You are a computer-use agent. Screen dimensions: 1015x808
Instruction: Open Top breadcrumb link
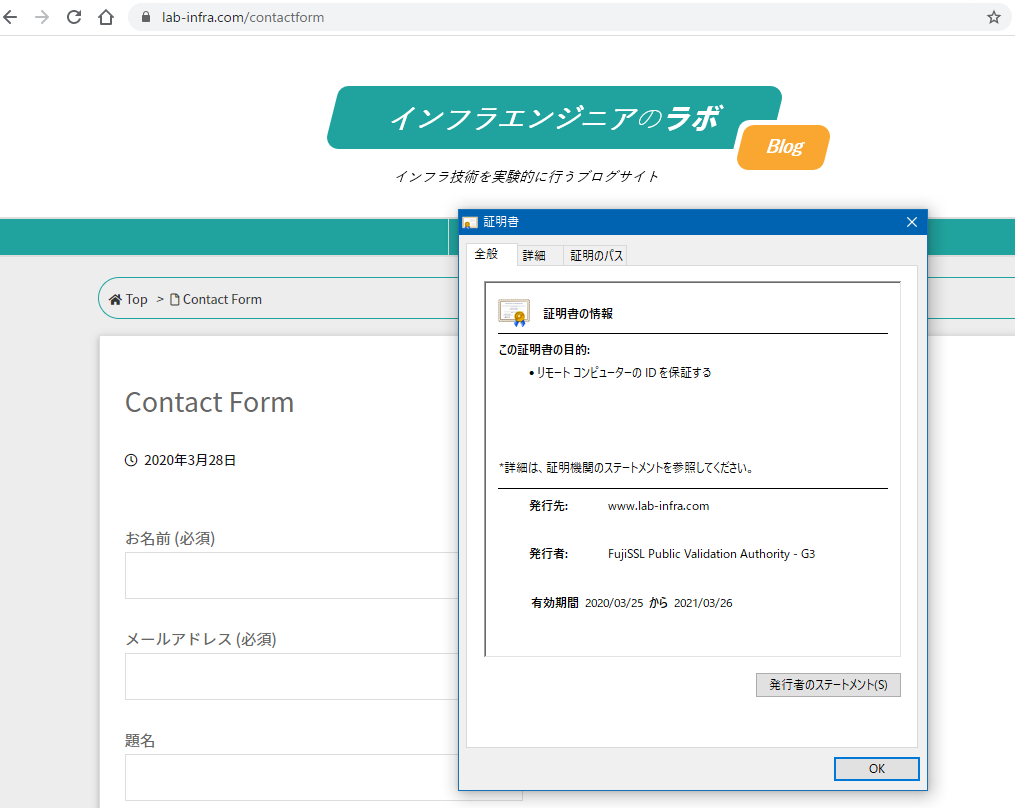tap(137, 299)
